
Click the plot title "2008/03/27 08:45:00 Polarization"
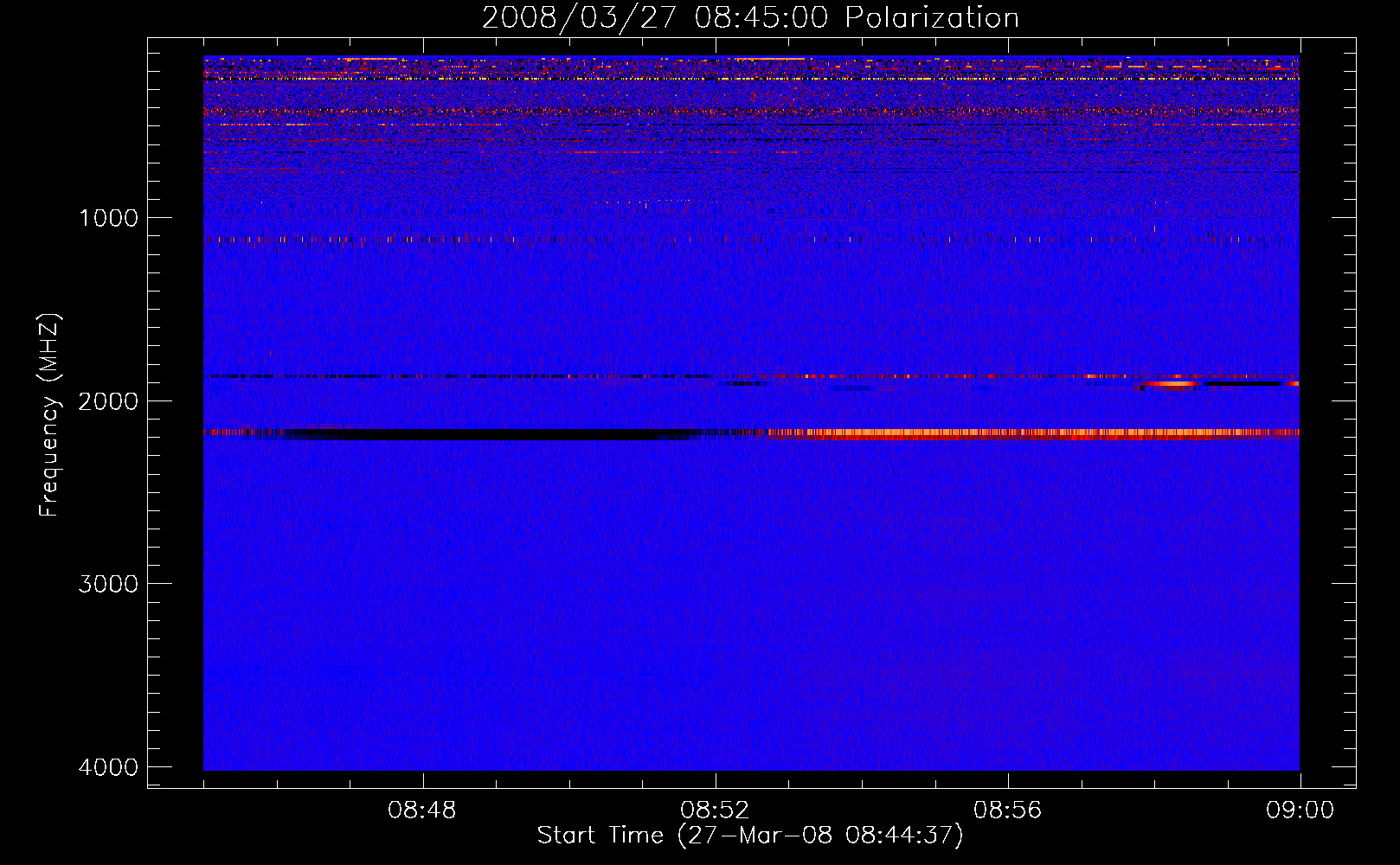pos(750,18)
